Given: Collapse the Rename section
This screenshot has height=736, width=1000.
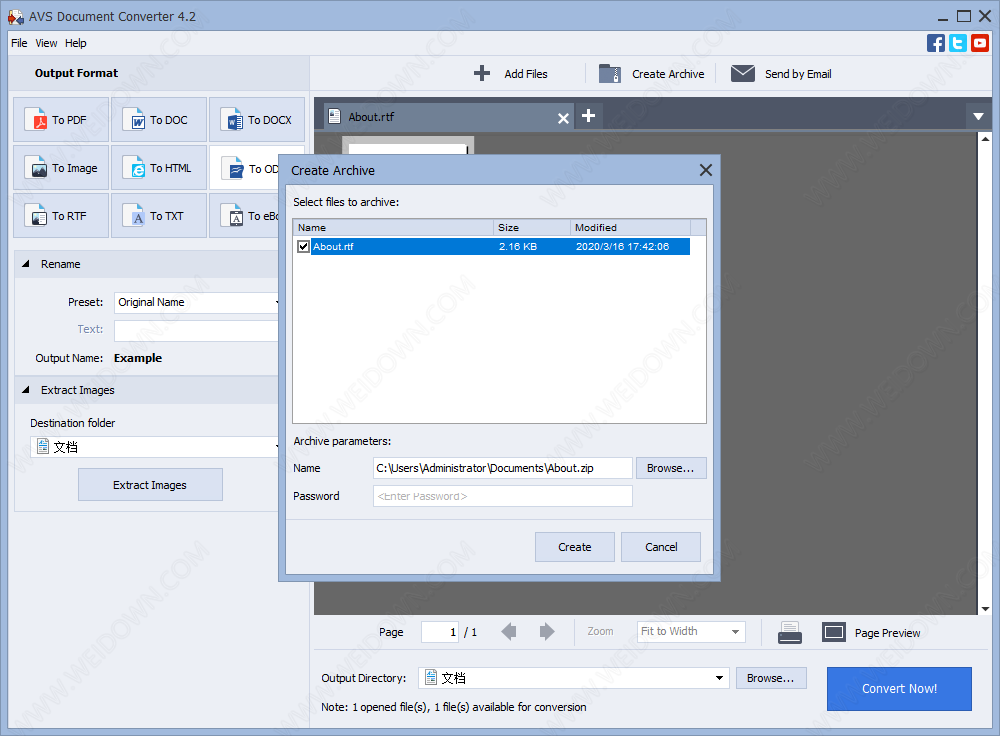Looking at the screenshot, I should 26,263.
